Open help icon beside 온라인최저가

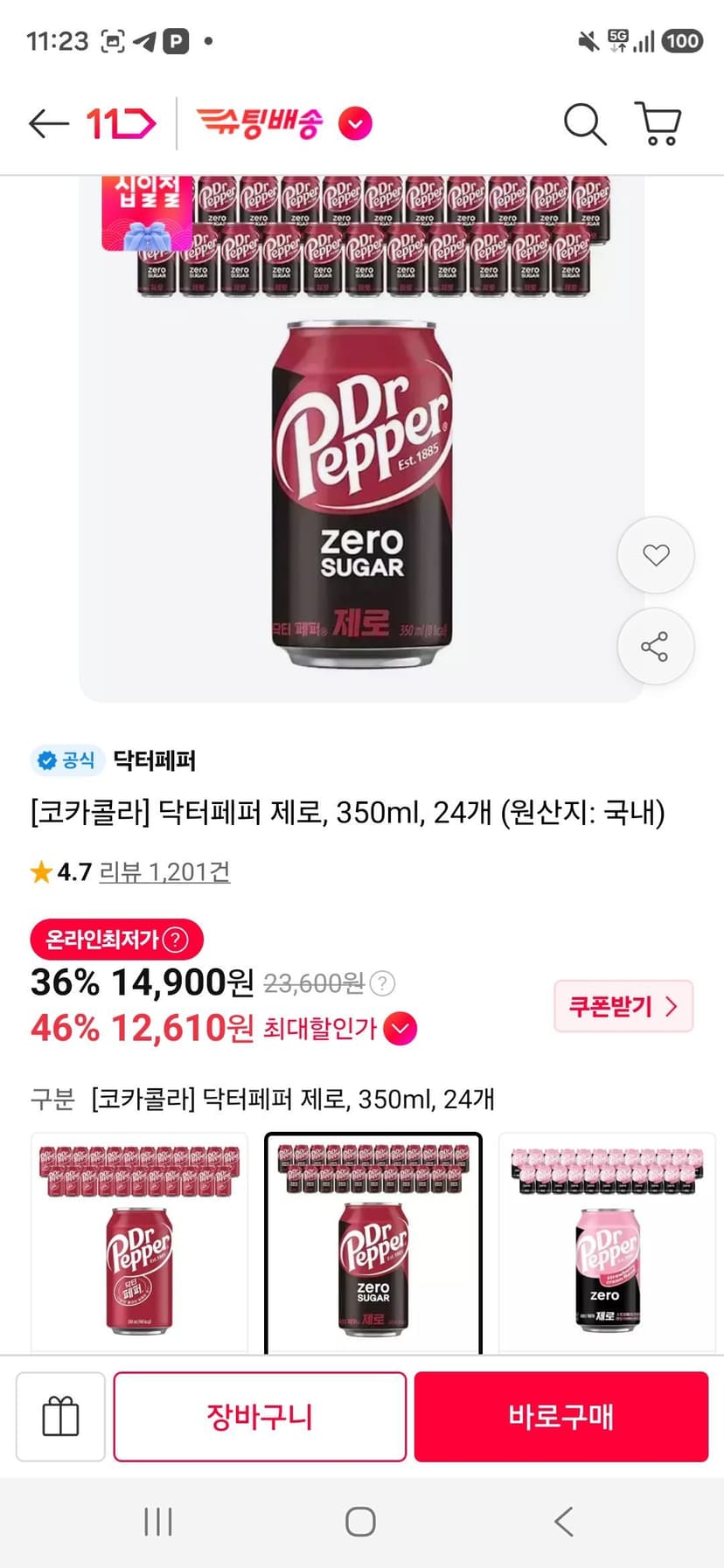click(176, 940)
